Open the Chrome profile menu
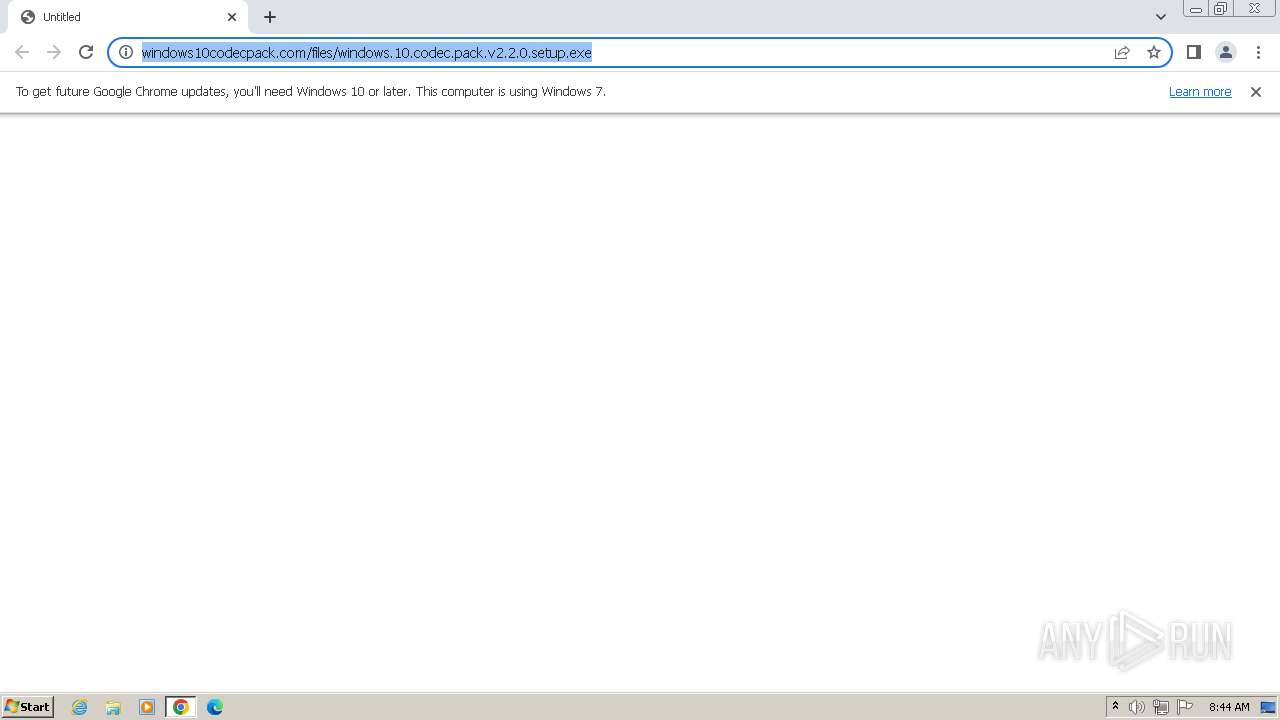This screenshot has height=720, width=1280. coord(1226,52)
